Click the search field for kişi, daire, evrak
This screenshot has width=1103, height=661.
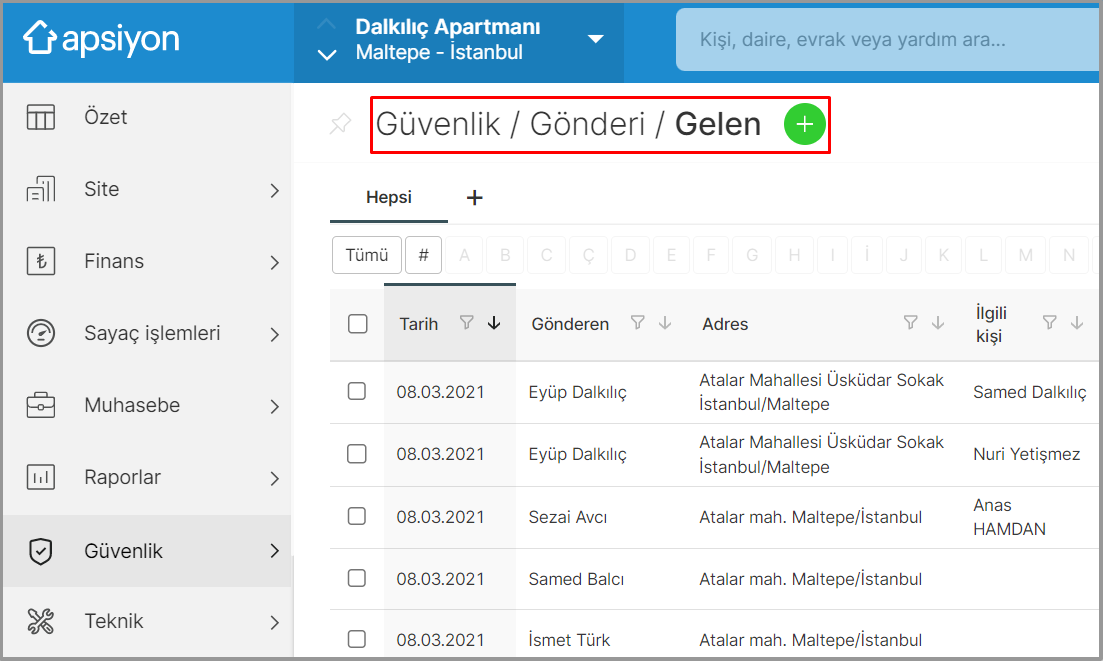(888, 39)
